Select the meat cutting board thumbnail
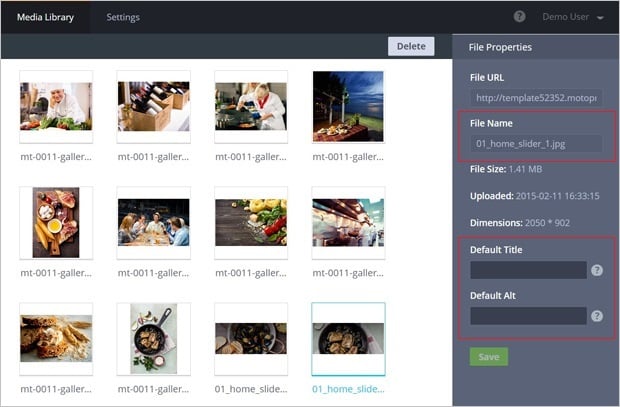 click(56, 222)
